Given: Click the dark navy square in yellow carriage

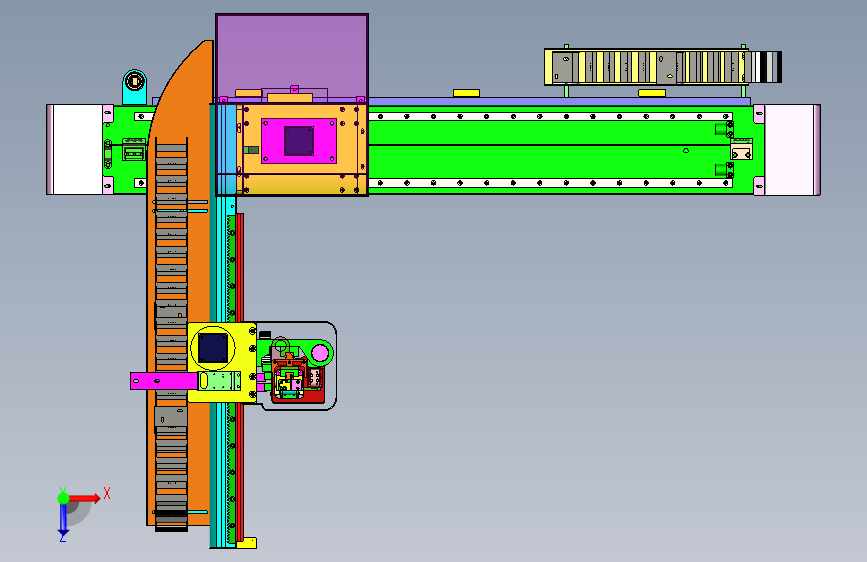Looking at the screenshot, I should [213, 348].
